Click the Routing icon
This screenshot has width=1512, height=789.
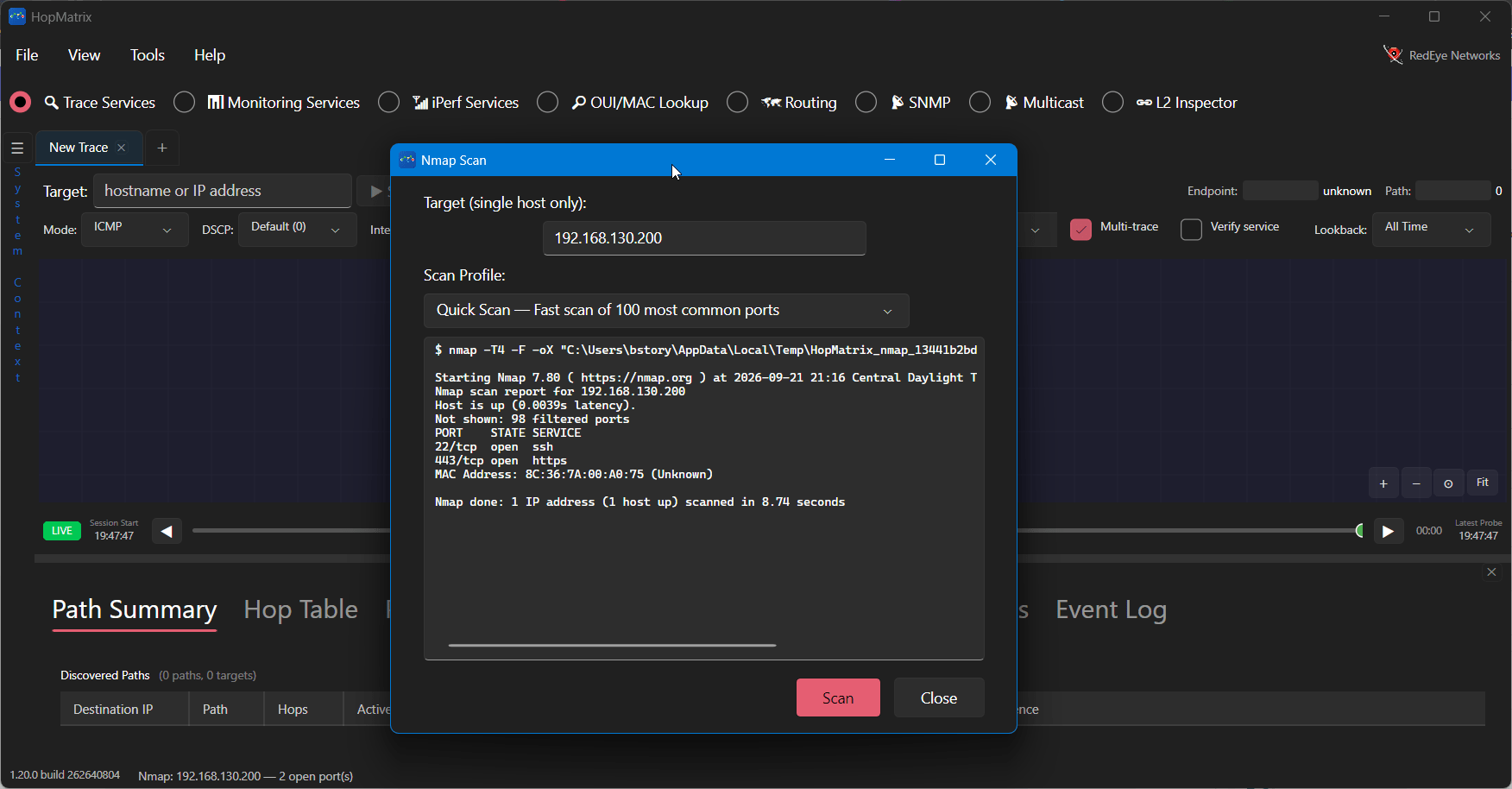(771, 103)
